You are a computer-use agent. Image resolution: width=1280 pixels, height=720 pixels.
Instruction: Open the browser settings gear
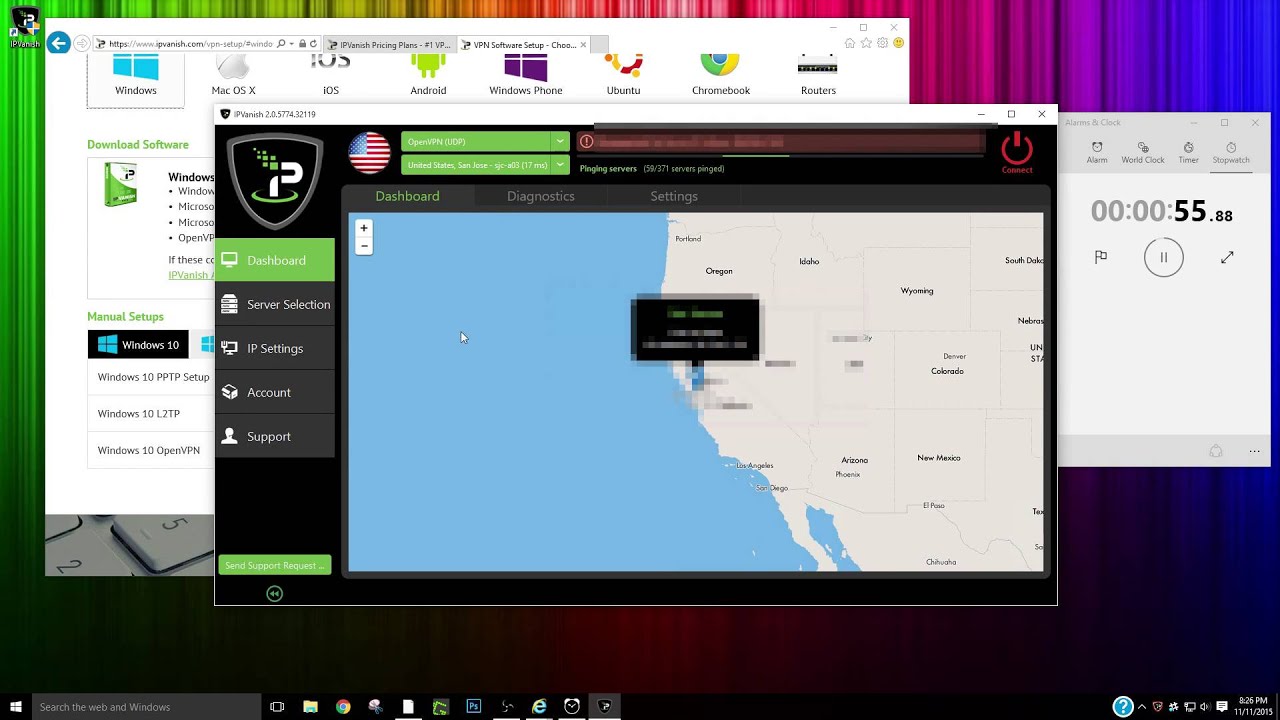coord(882,43)
